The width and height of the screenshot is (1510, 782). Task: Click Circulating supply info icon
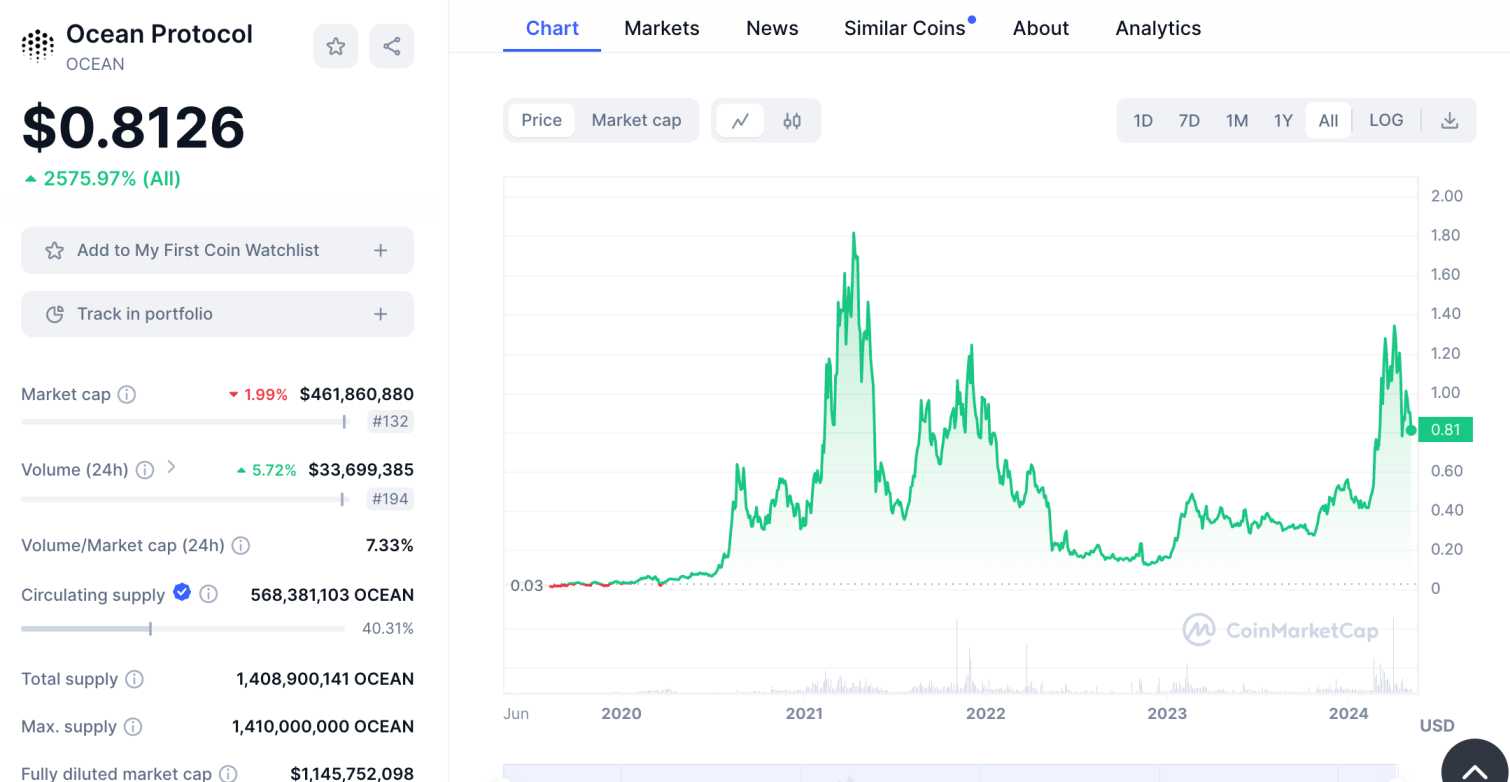(208, 594)
